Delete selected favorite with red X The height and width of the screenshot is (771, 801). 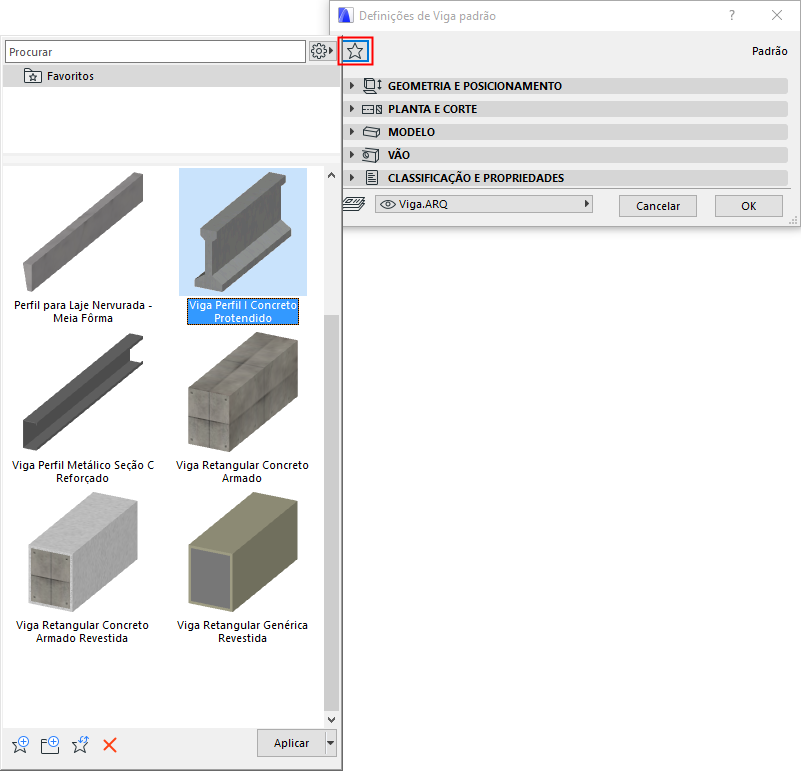coord(110,745)
